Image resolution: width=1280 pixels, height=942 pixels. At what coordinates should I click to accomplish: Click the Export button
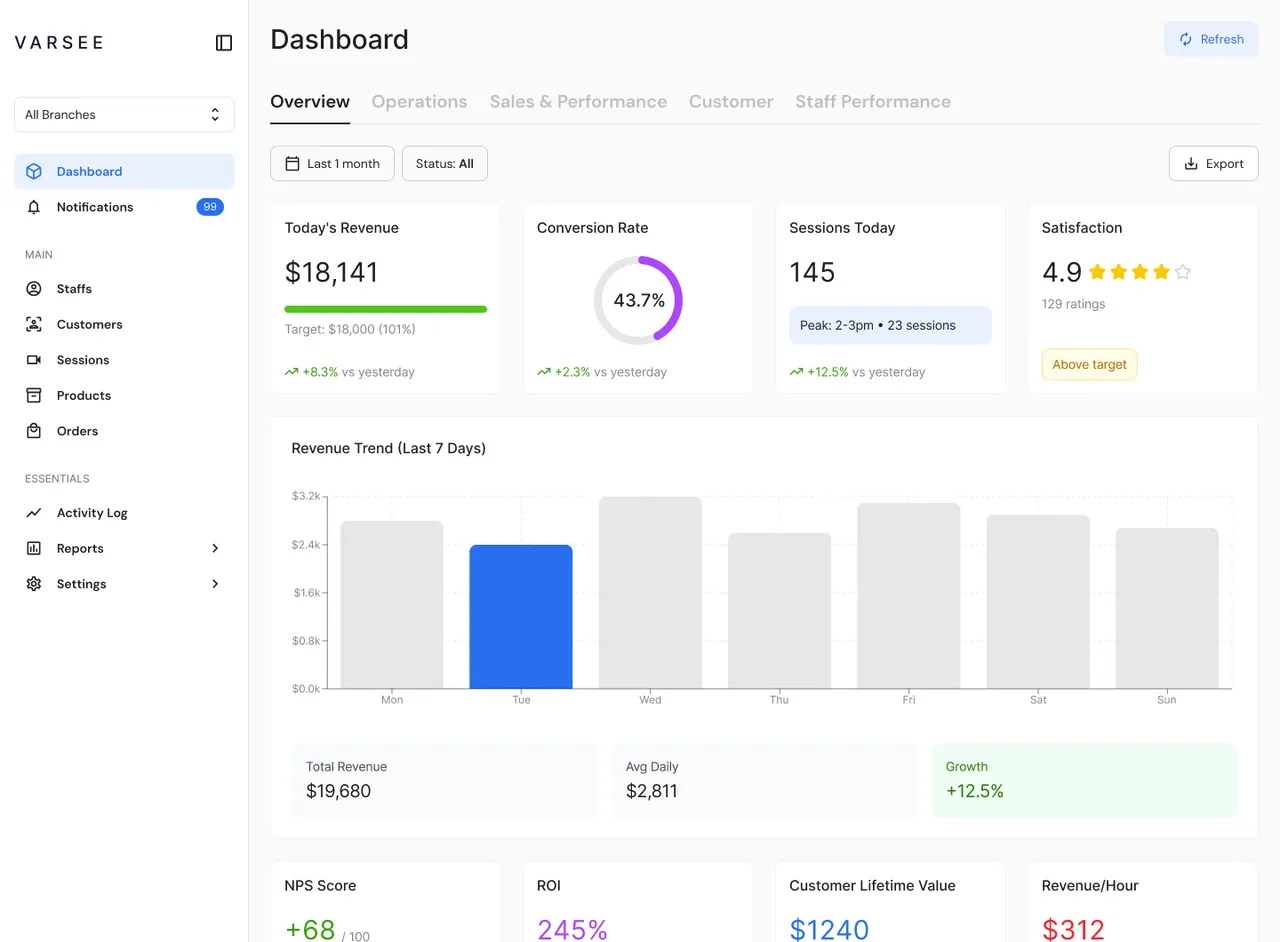tap(1213, 163)
